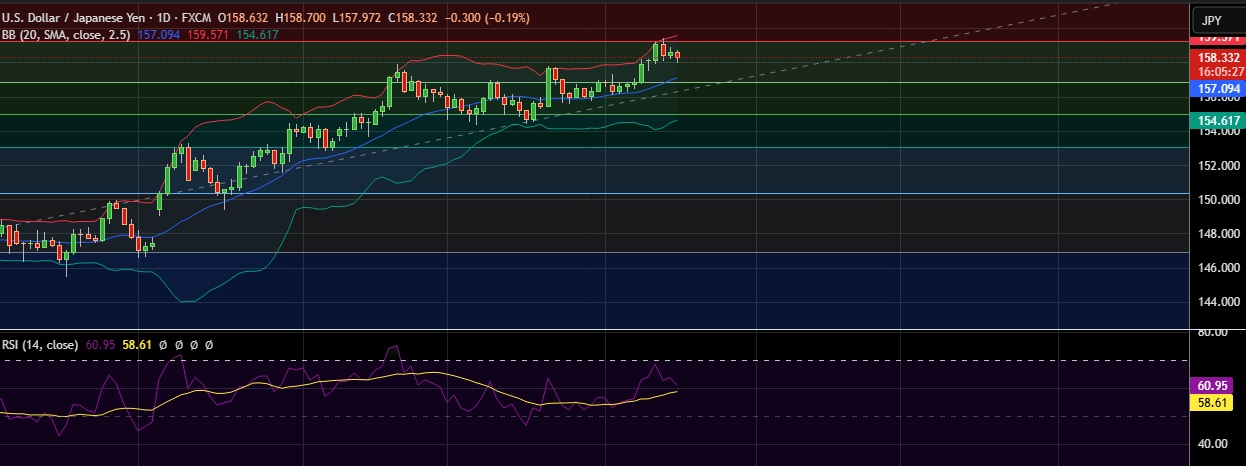Select the BB (20, SMA, close, 2.5) indicator legend
Image resolution: width=1246 pixels, height=466 pixels.
[x=66, y=35]
